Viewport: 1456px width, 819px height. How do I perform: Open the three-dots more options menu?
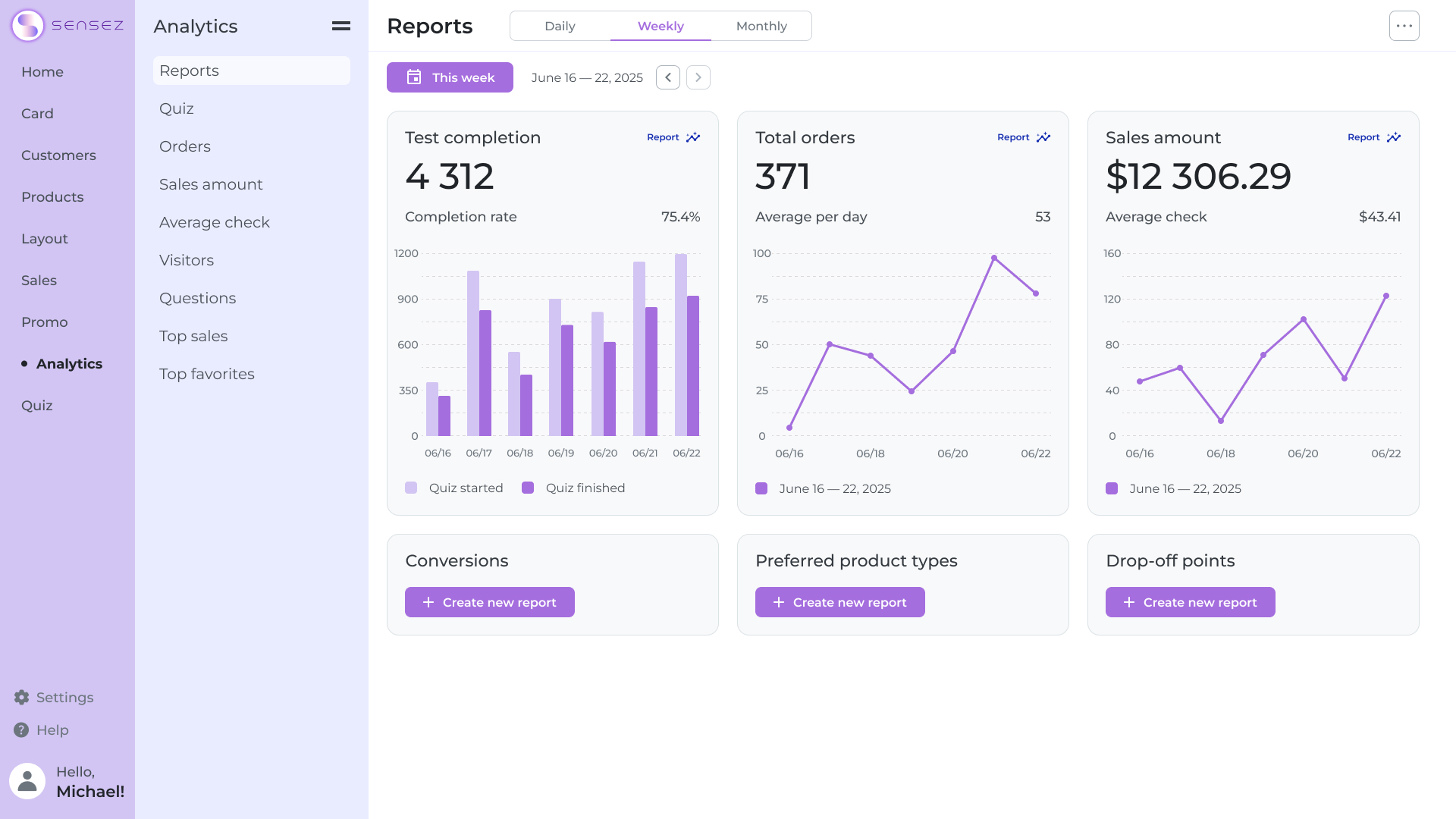pyautogui.click(x=1404, y=26)
